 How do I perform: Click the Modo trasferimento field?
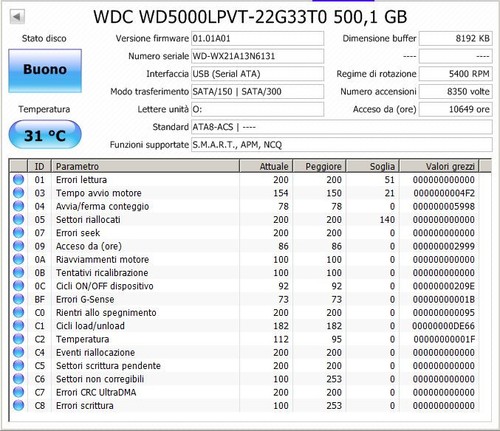[x=257, y=91]
